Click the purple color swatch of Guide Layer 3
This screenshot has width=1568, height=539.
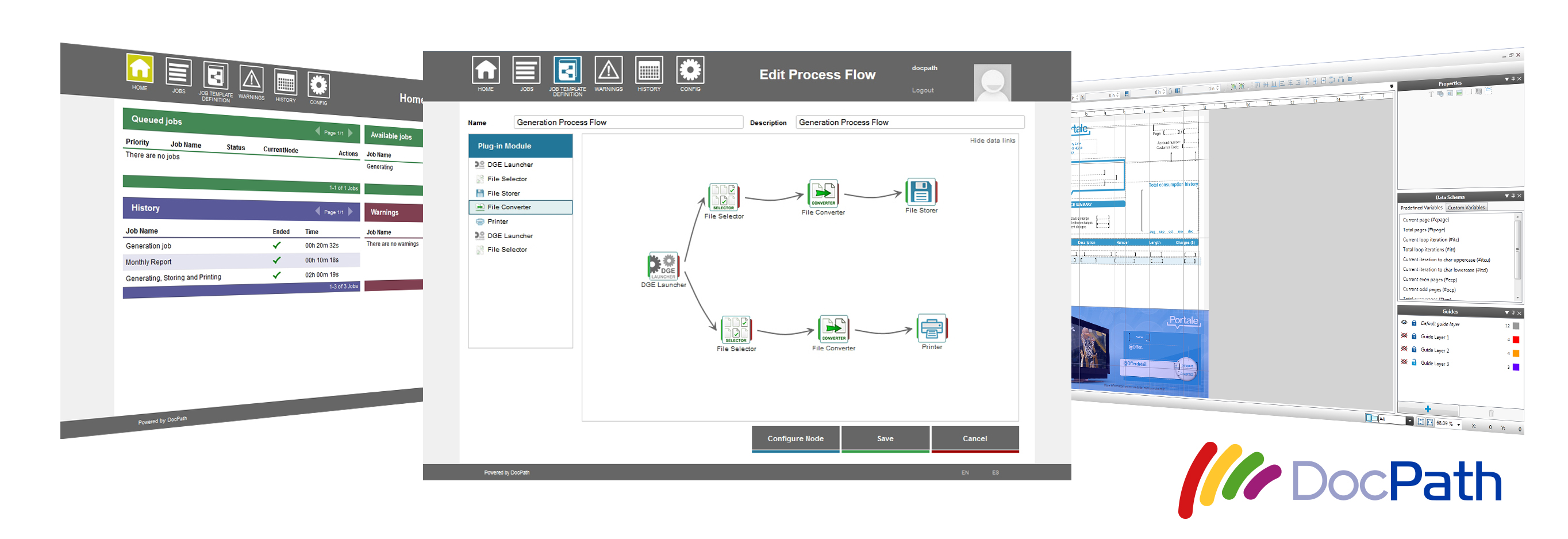point(1516,366)
